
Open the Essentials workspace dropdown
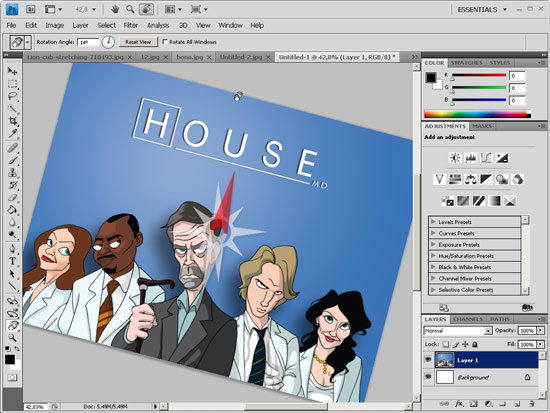click(x=482, y=9)
